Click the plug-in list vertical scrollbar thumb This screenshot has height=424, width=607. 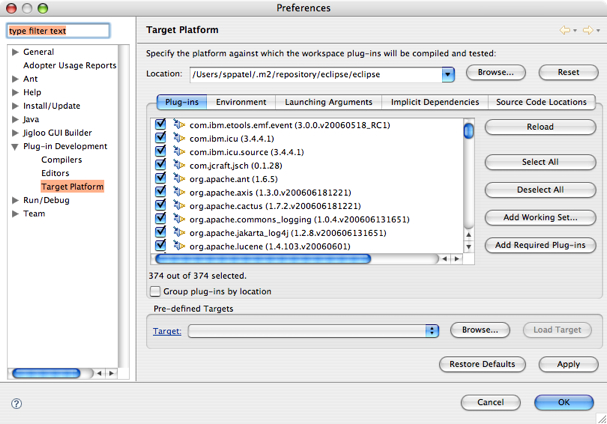(468, 130)
